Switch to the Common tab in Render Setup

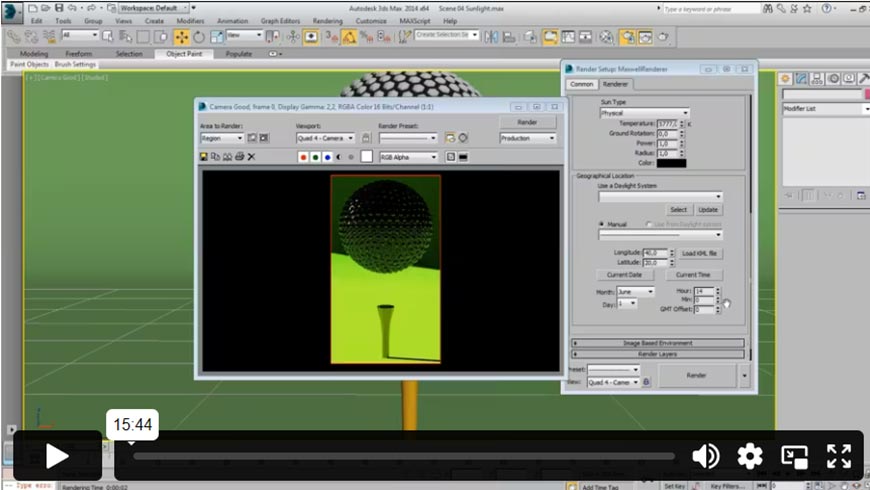pyautogui.click(x=581, y=84)
